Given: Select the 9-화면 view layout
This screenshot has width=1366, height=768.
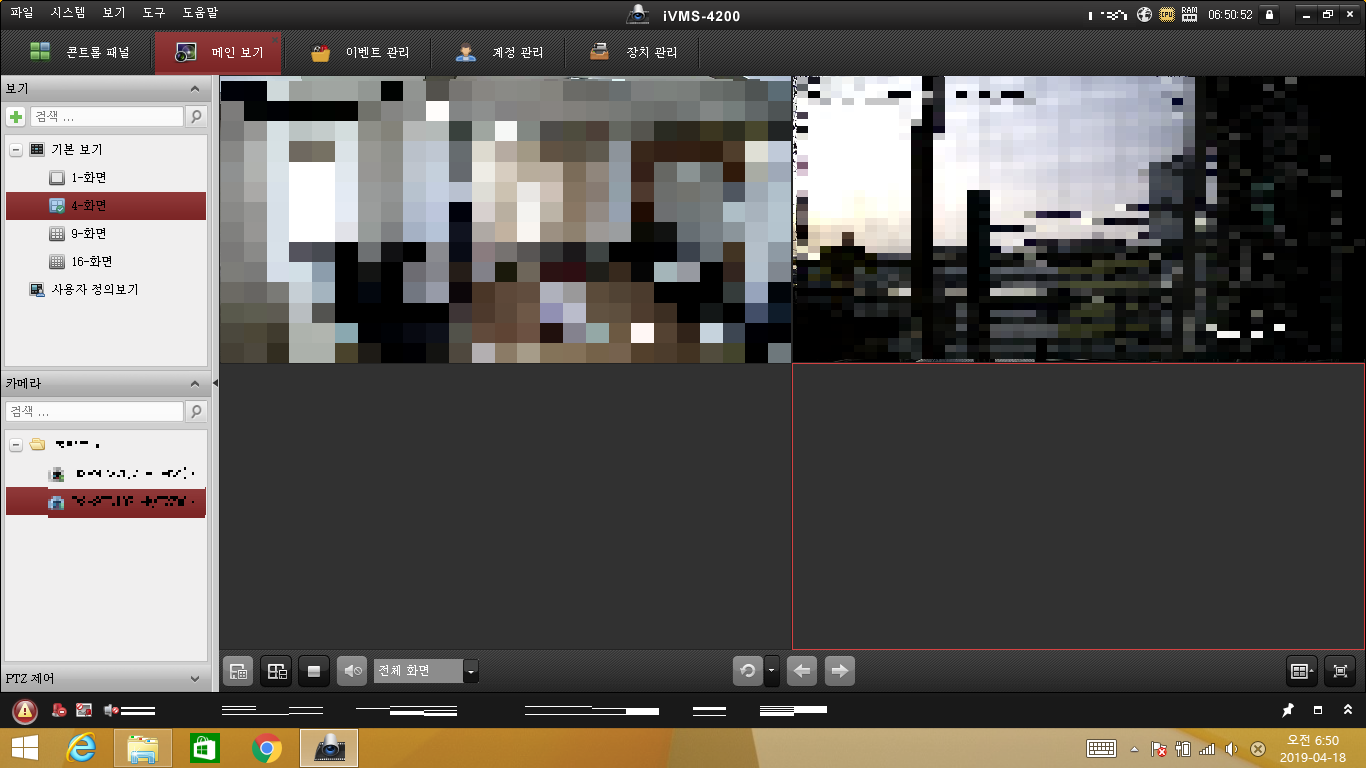Looking at the screenshot, I should (88, 233).
